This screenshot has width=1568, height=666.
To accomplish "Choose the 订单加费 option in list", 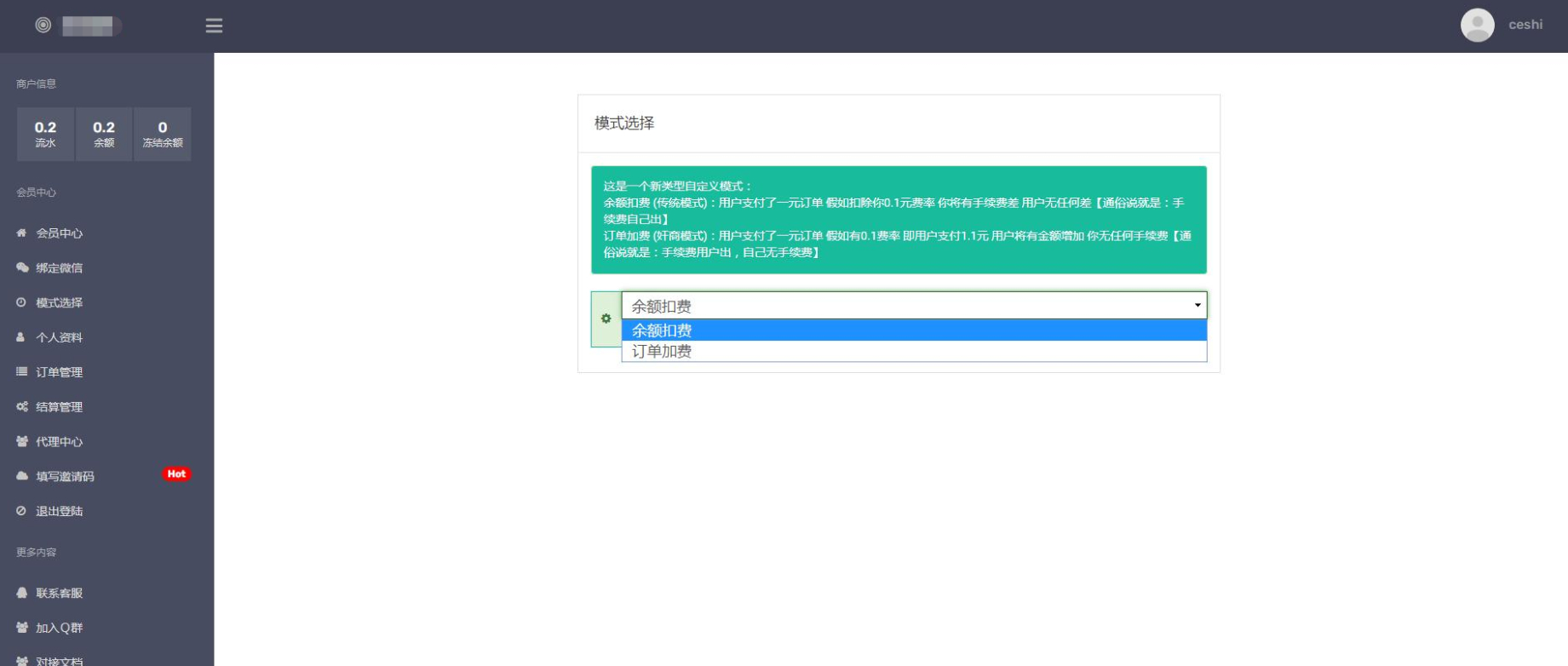I will (913, 351).
